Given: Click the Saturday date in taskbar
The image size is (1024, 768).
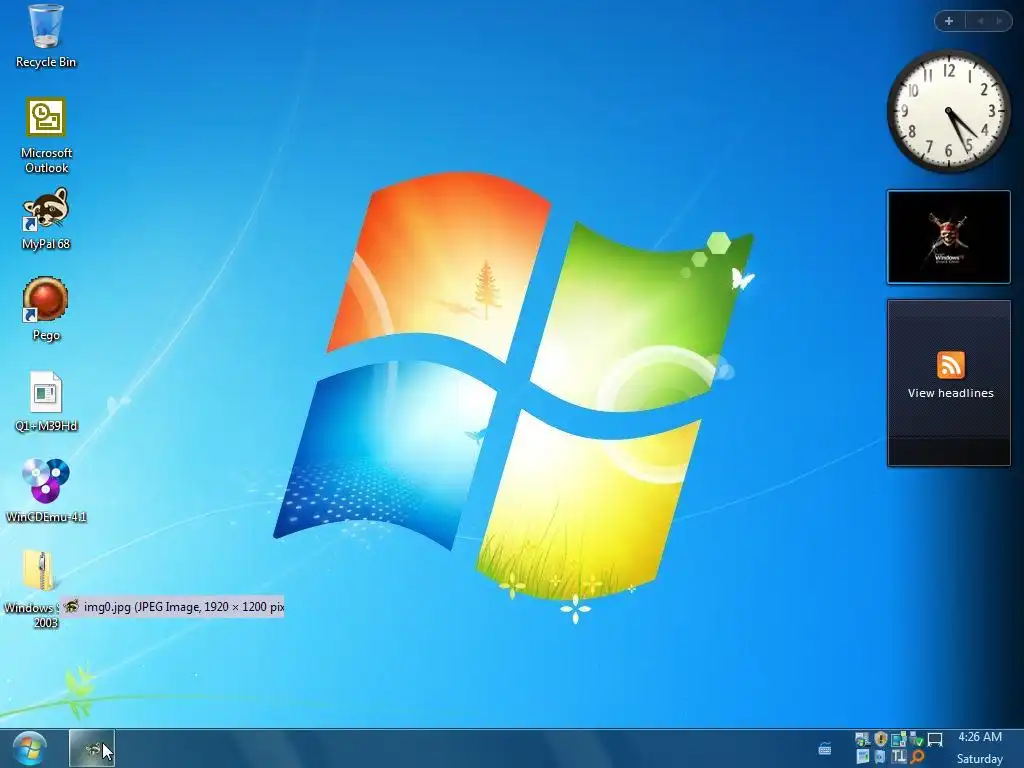Looking at the screenshot, I should tap(980, 758).
